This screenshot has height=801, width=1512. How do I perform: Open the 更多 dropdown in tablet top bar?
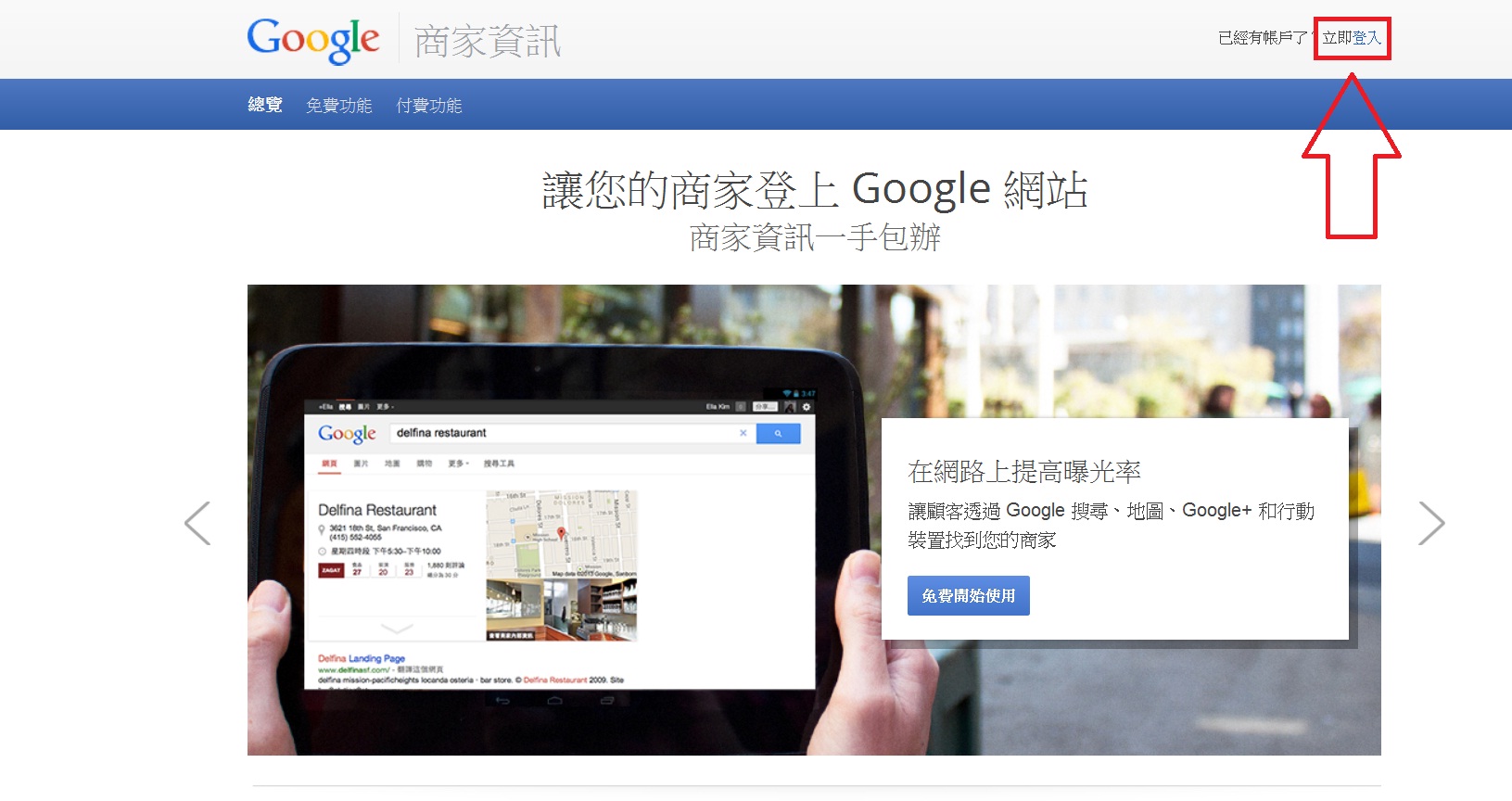pos(385,407)
